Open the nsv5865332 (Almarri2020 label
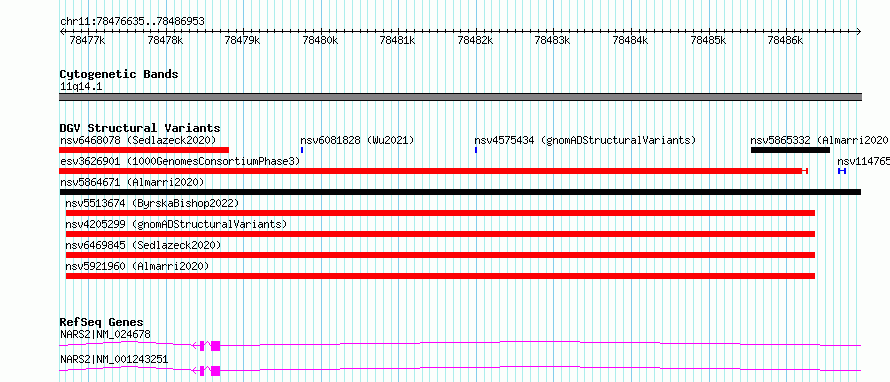This screenshot has height=382, width=890. point(819,140)
